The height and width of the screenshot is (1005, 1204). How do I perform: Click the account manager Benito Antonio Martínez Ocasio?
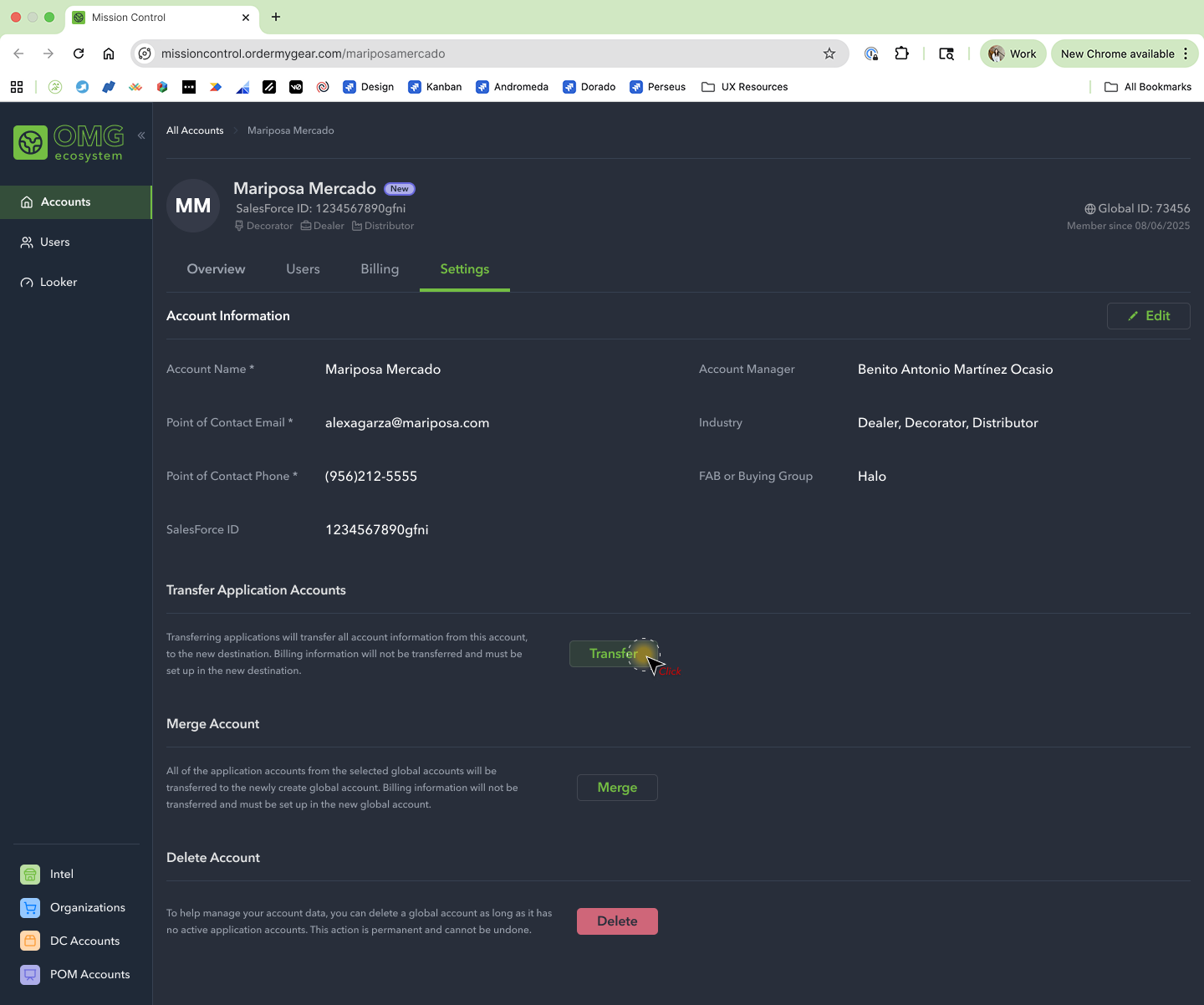956,370
